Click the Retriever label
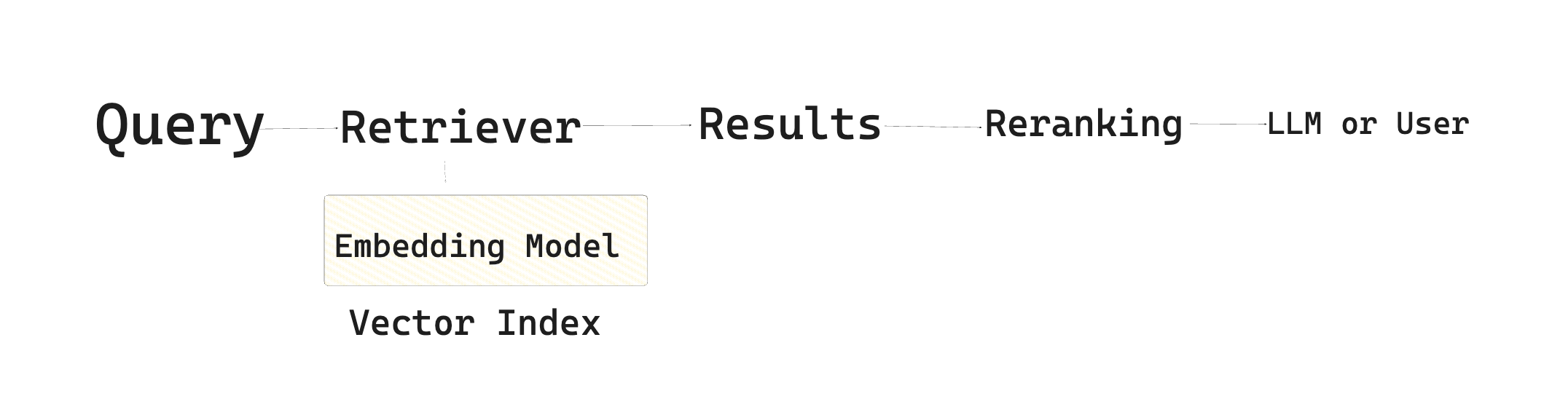1568x415 pixels. tap(460, 127)
